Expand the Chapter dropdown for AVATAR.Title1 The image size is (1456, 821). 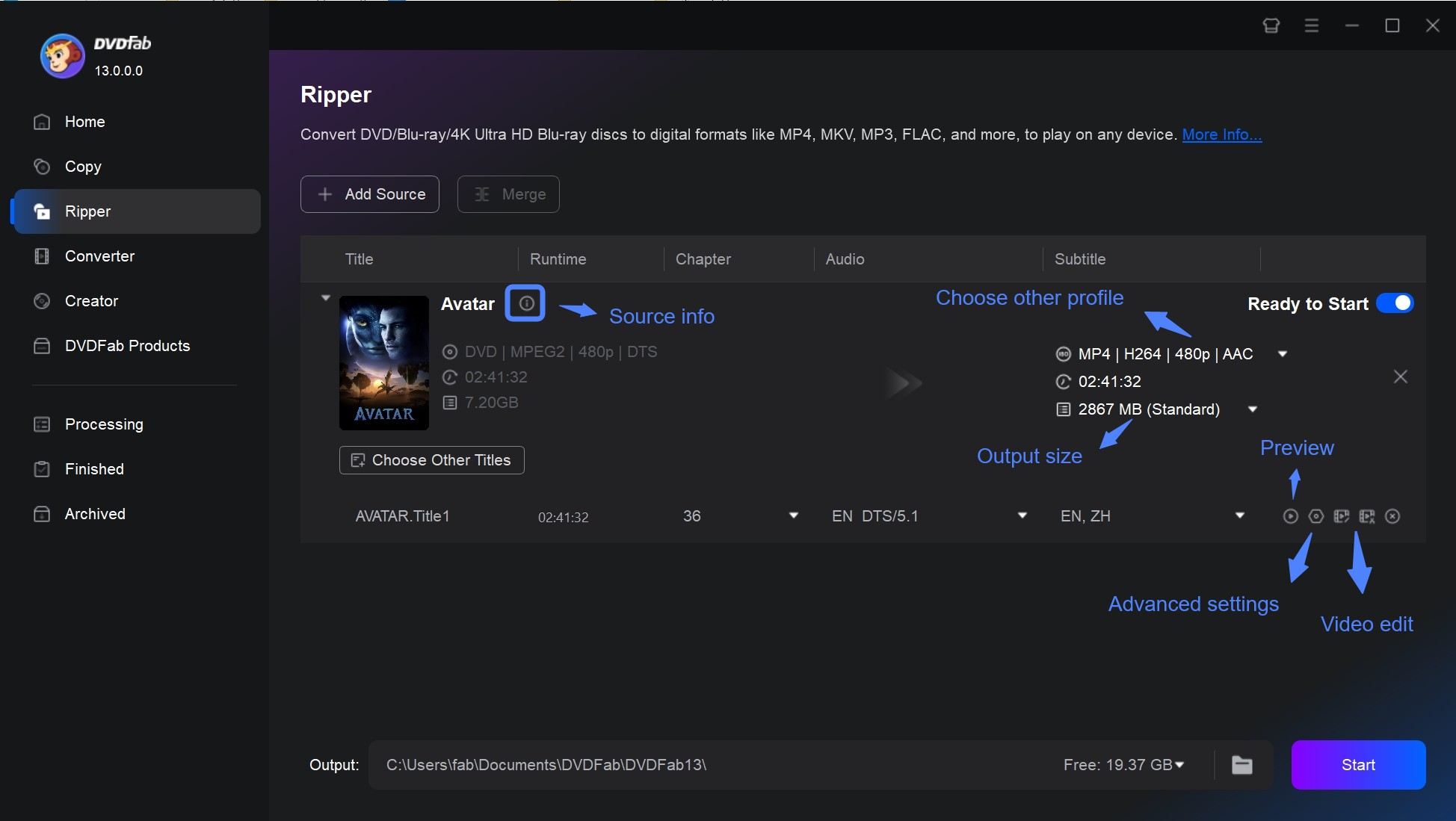tap(793, 515)
